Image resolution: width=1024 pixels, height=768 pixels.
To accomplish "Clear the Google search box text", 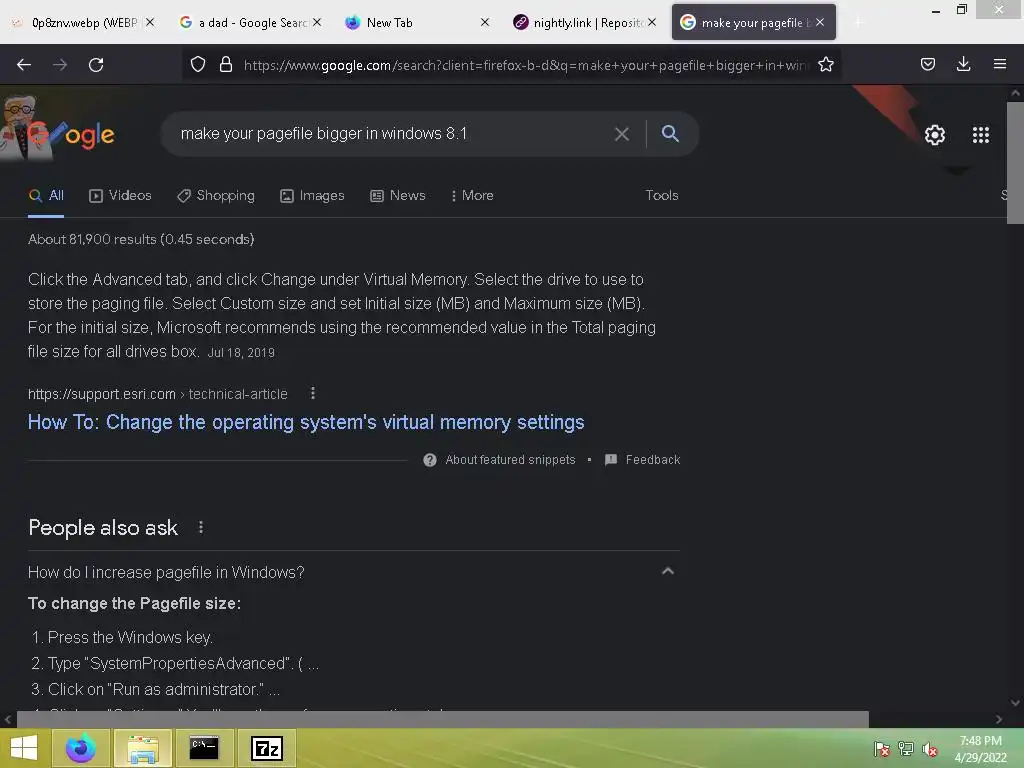I will coord(622,134).
